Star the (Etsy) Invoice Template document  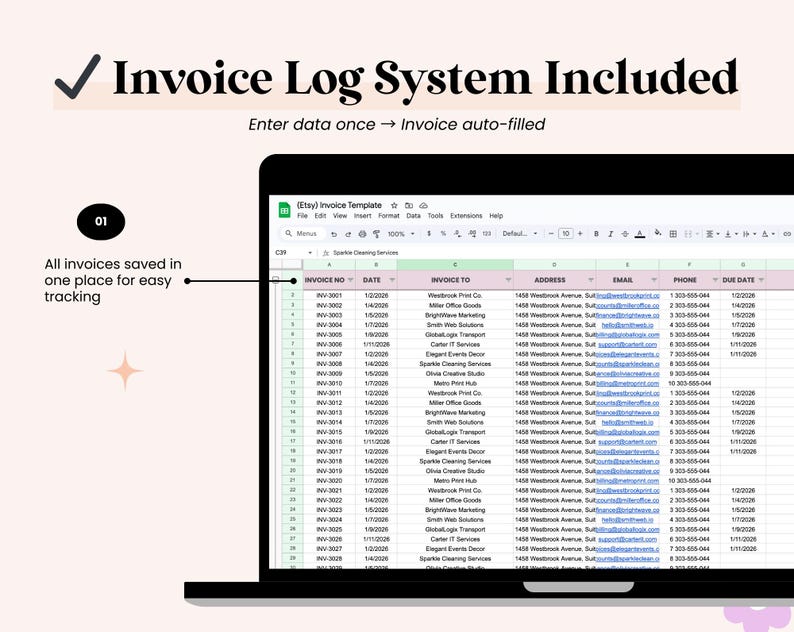[394, 205]
